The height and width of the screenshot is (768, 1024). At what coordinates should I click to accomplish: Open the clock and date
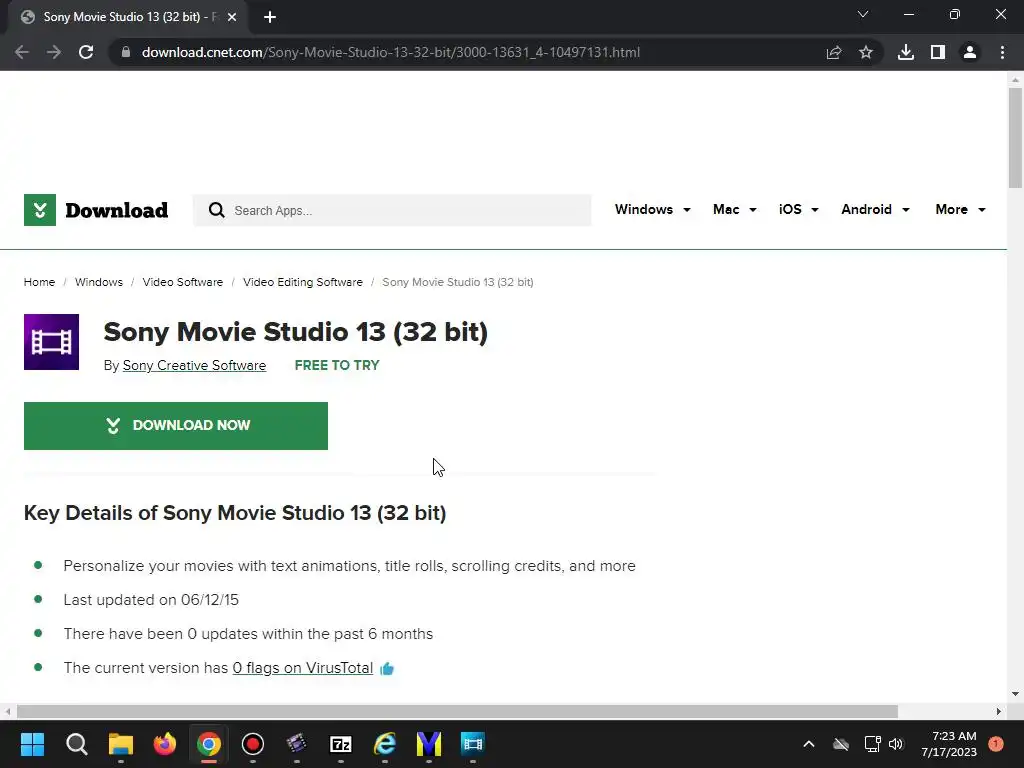[949, 744]
